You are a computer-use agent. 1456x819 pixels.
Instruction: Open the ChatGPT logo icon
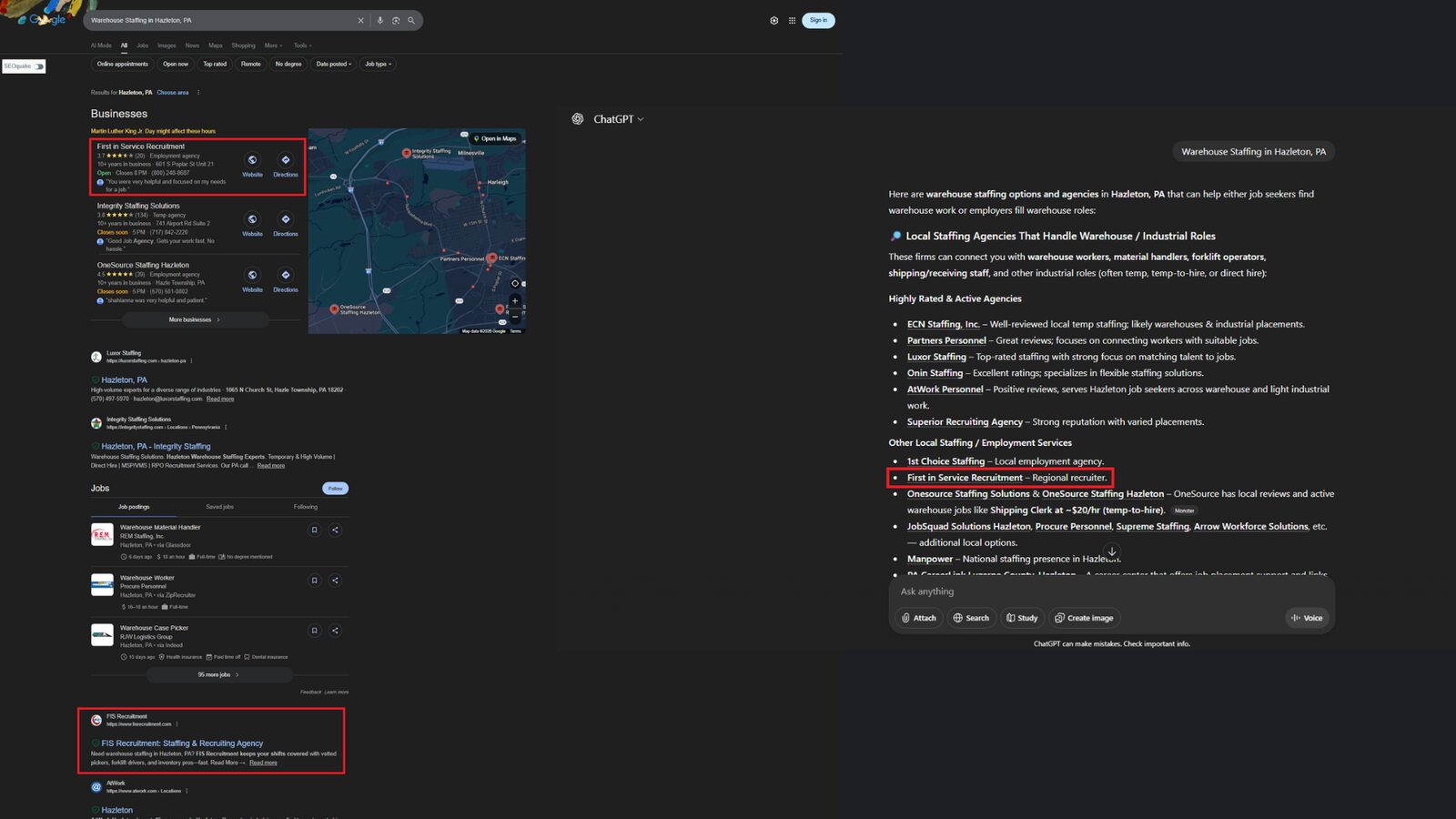tap(578, 119)
